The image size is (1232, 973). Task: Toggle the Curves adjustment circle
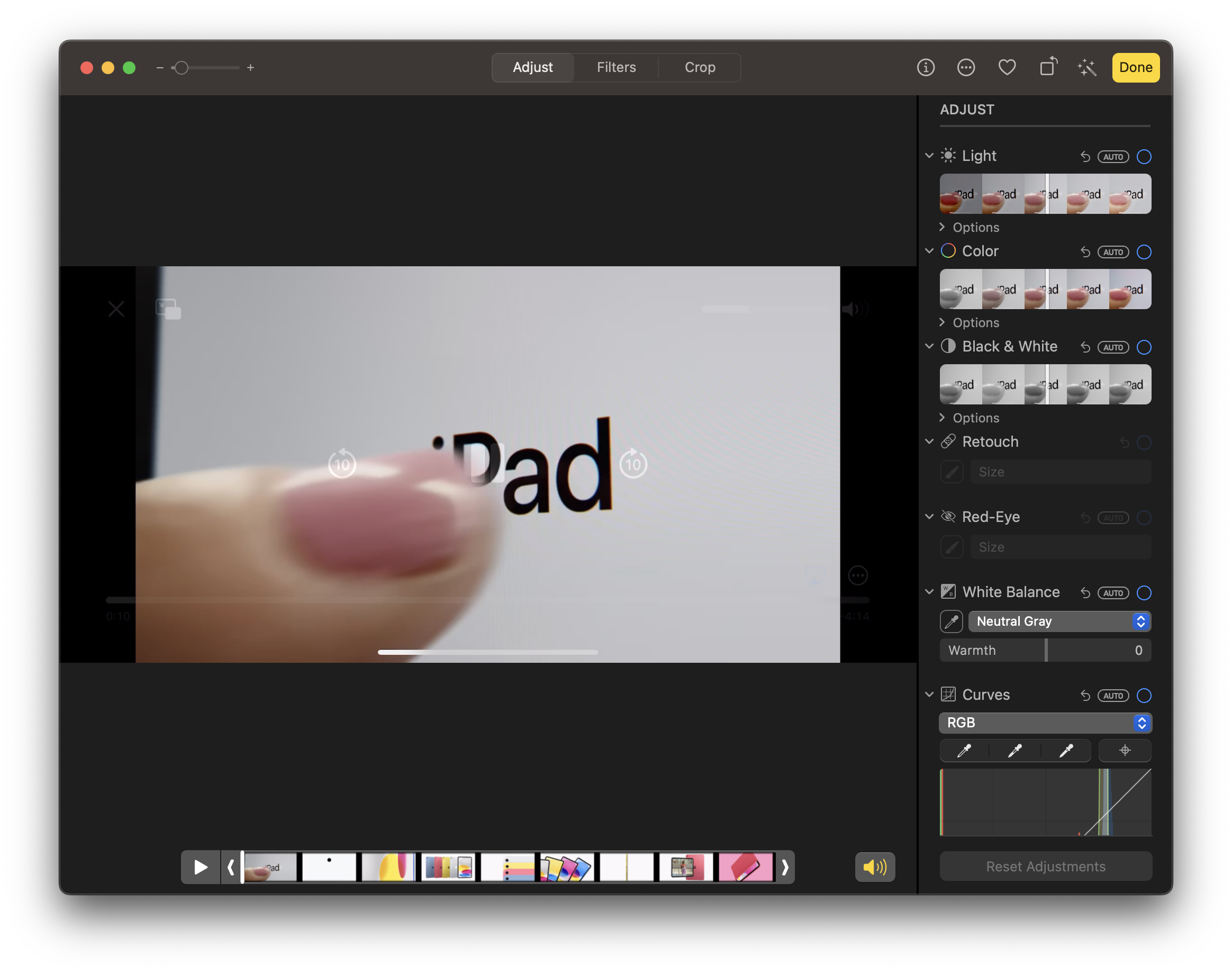coord(1144,696)
